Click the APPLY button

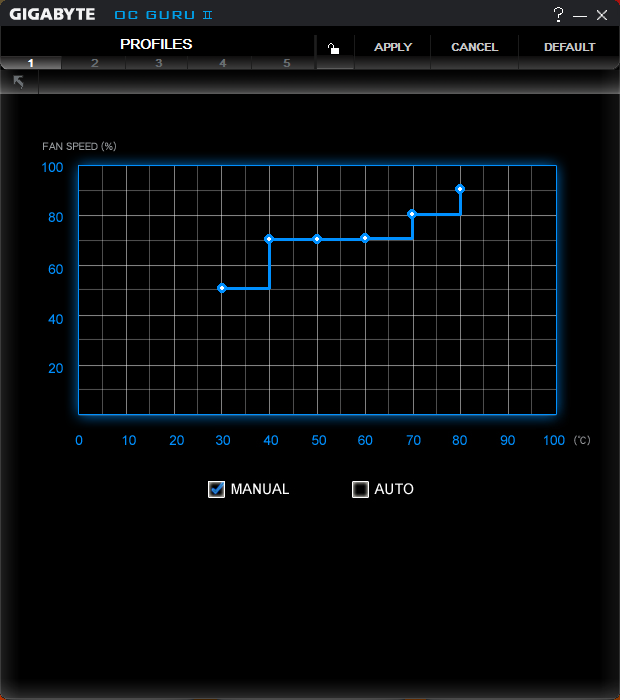pos(393,47)
